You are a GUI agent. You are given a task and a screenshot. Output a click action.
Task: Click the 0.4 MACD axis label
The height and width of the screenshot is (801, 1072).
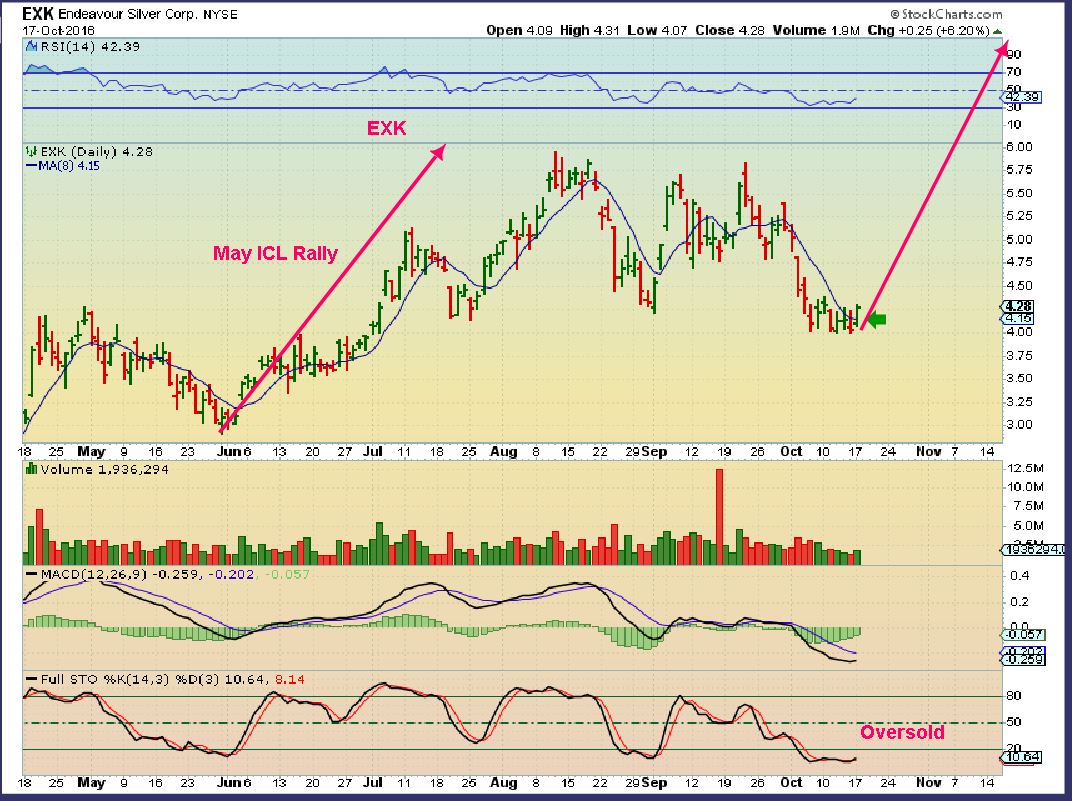click(1019, 575)
